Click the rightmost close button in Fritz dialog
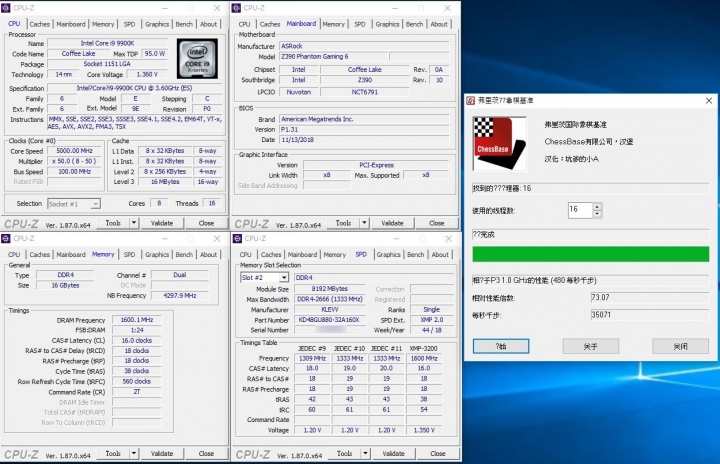 681,346
